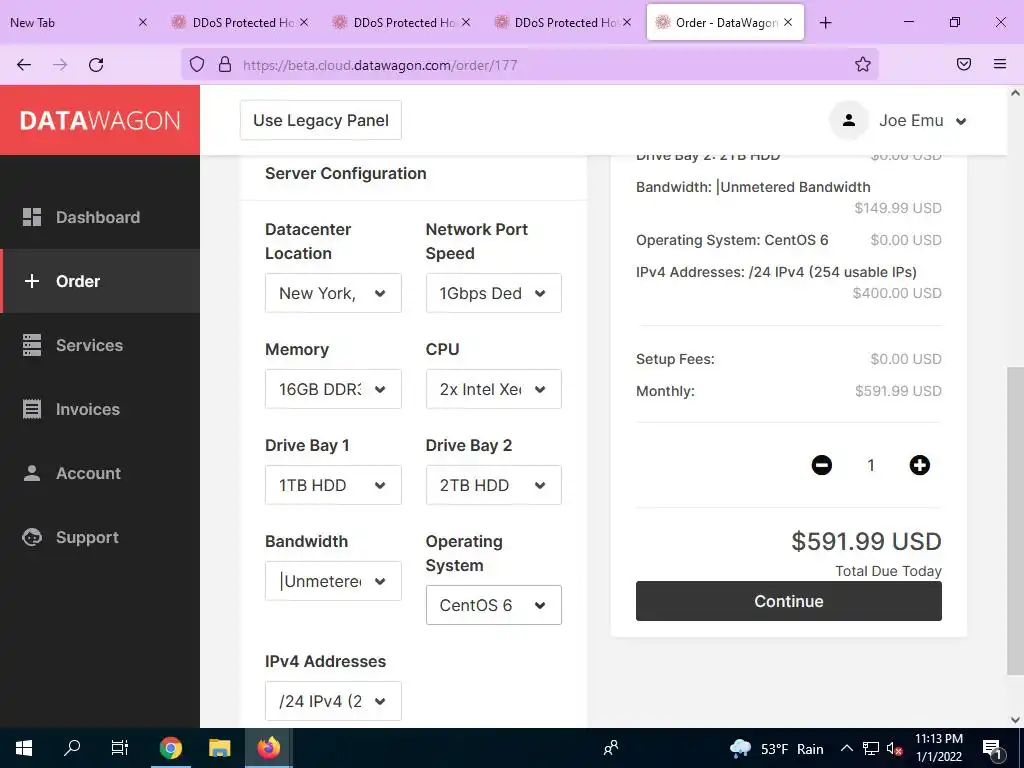Increase quantity with the plus icon
1024x768 pixels.
click(x=920, y=465)
